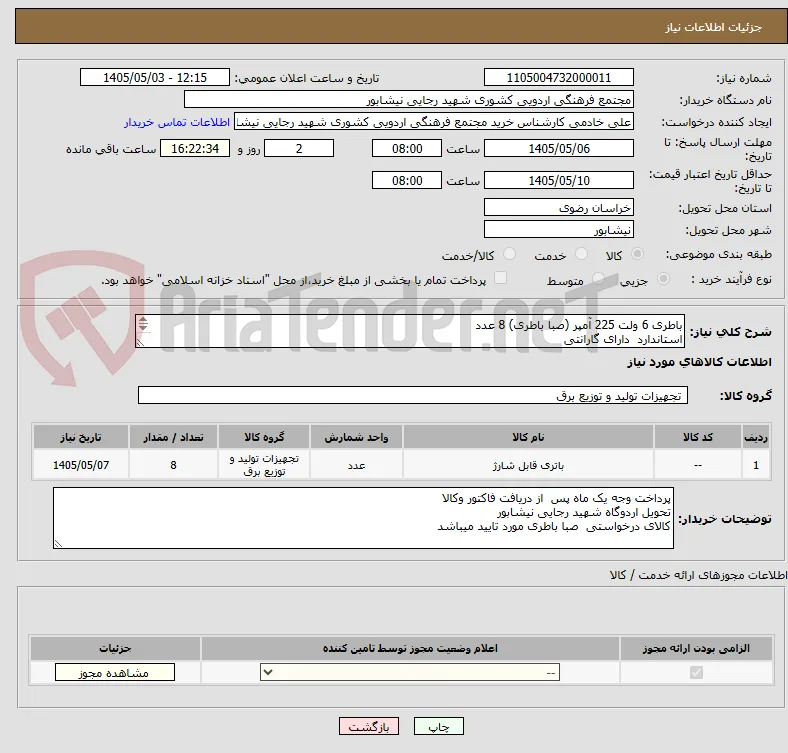
Task: Click the تعداد / مقدار column header
Action: [173, 437]
